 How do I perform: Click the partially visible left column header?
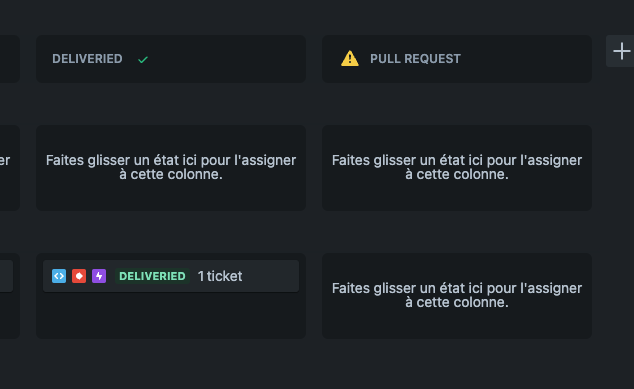click(10, 59)
